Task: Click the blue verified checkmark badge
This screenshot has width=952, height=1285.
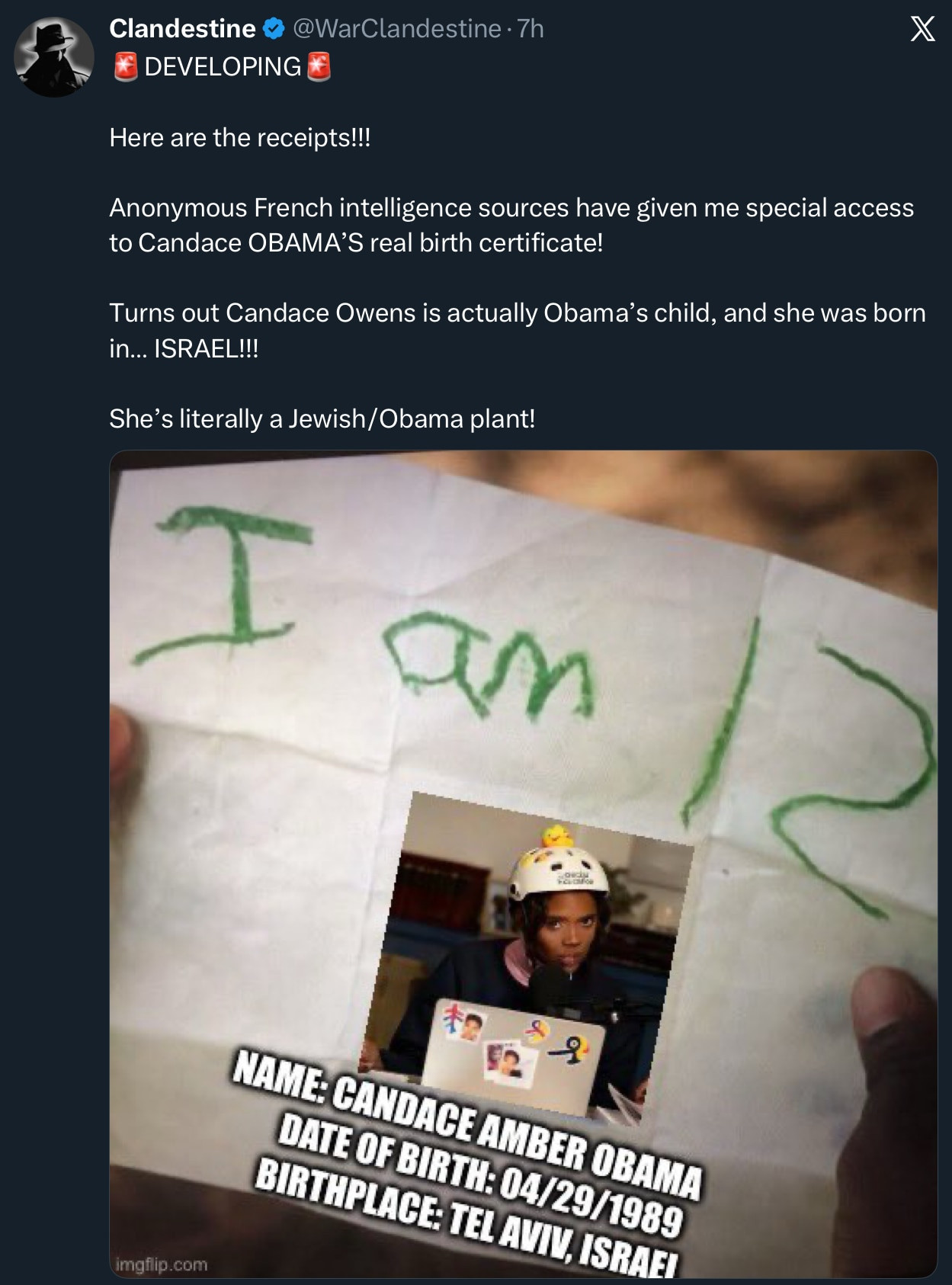Action: (x=274, y=29)
